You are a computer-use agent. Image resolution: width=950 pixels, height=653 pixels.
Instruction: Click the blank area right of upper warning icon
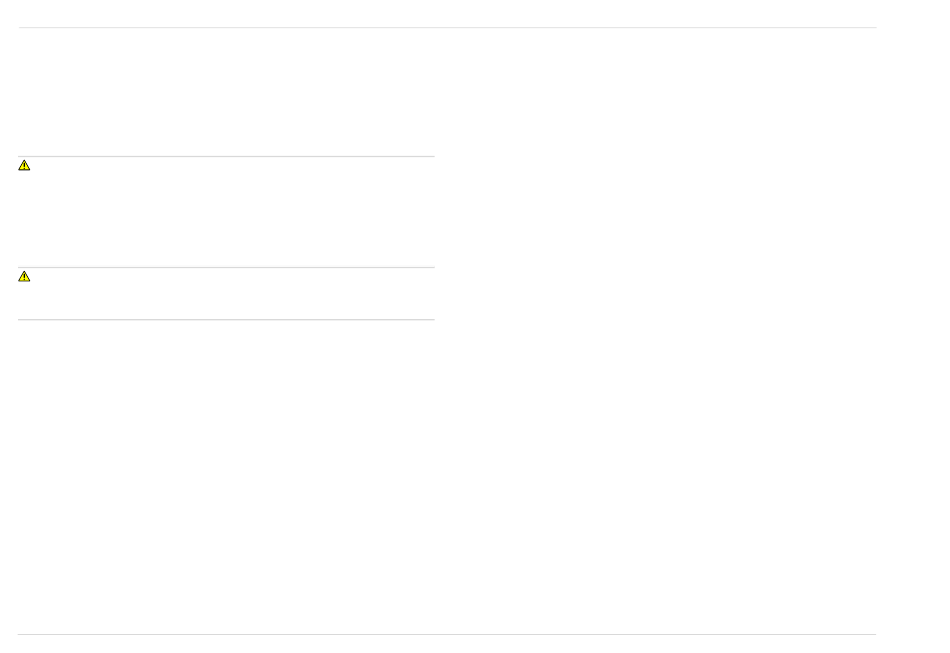pos(233,211)
